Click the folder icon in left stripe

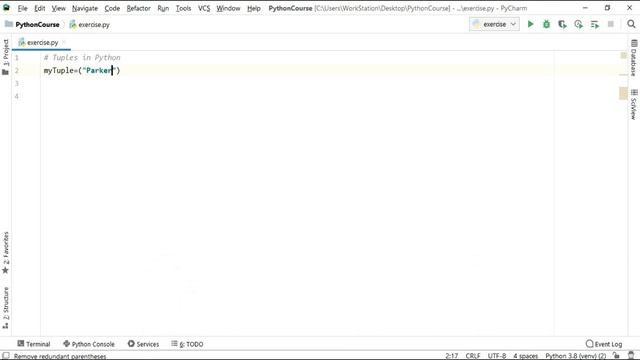(5, 72)
